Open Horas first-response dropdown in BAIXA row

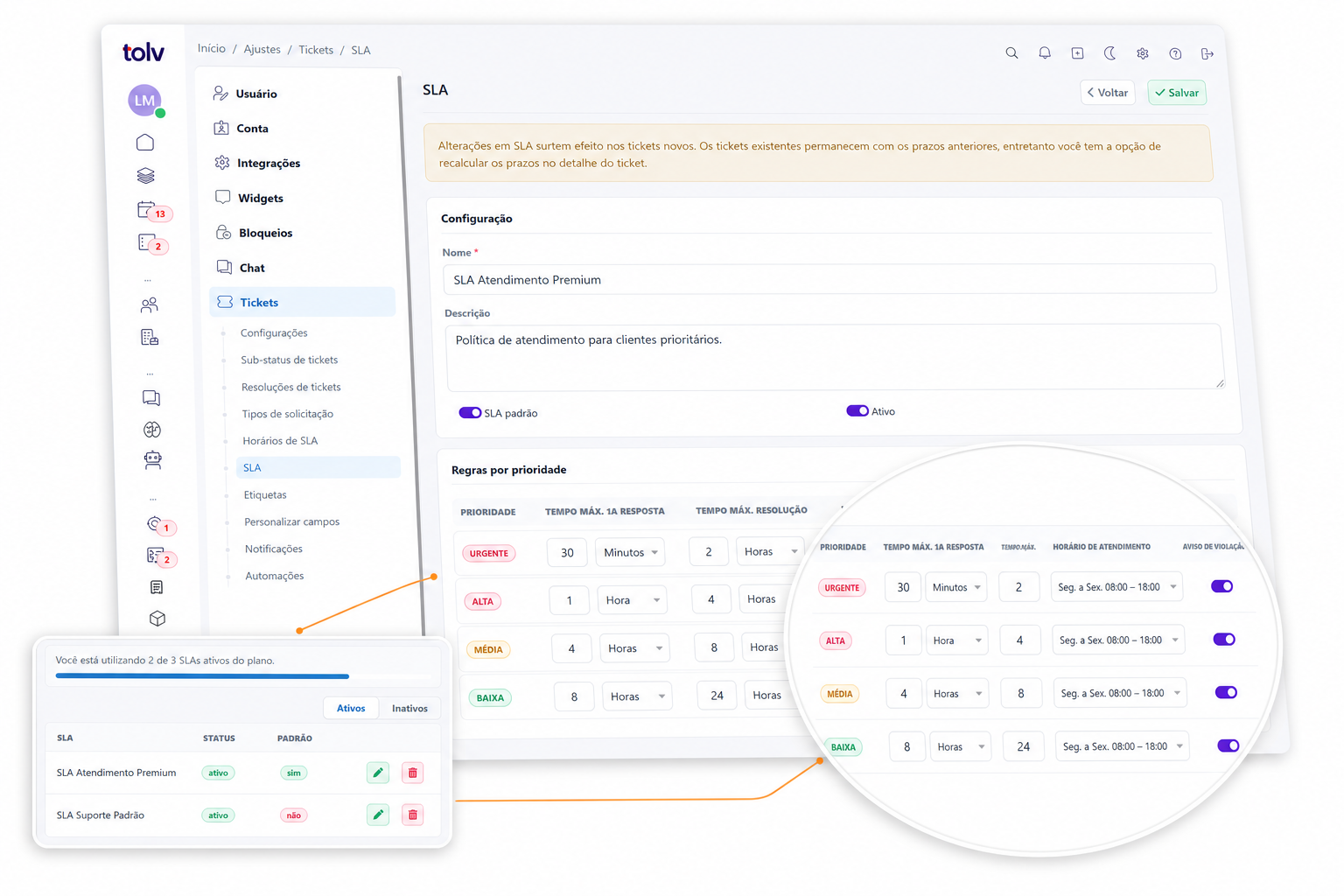(x=637, y=696)
